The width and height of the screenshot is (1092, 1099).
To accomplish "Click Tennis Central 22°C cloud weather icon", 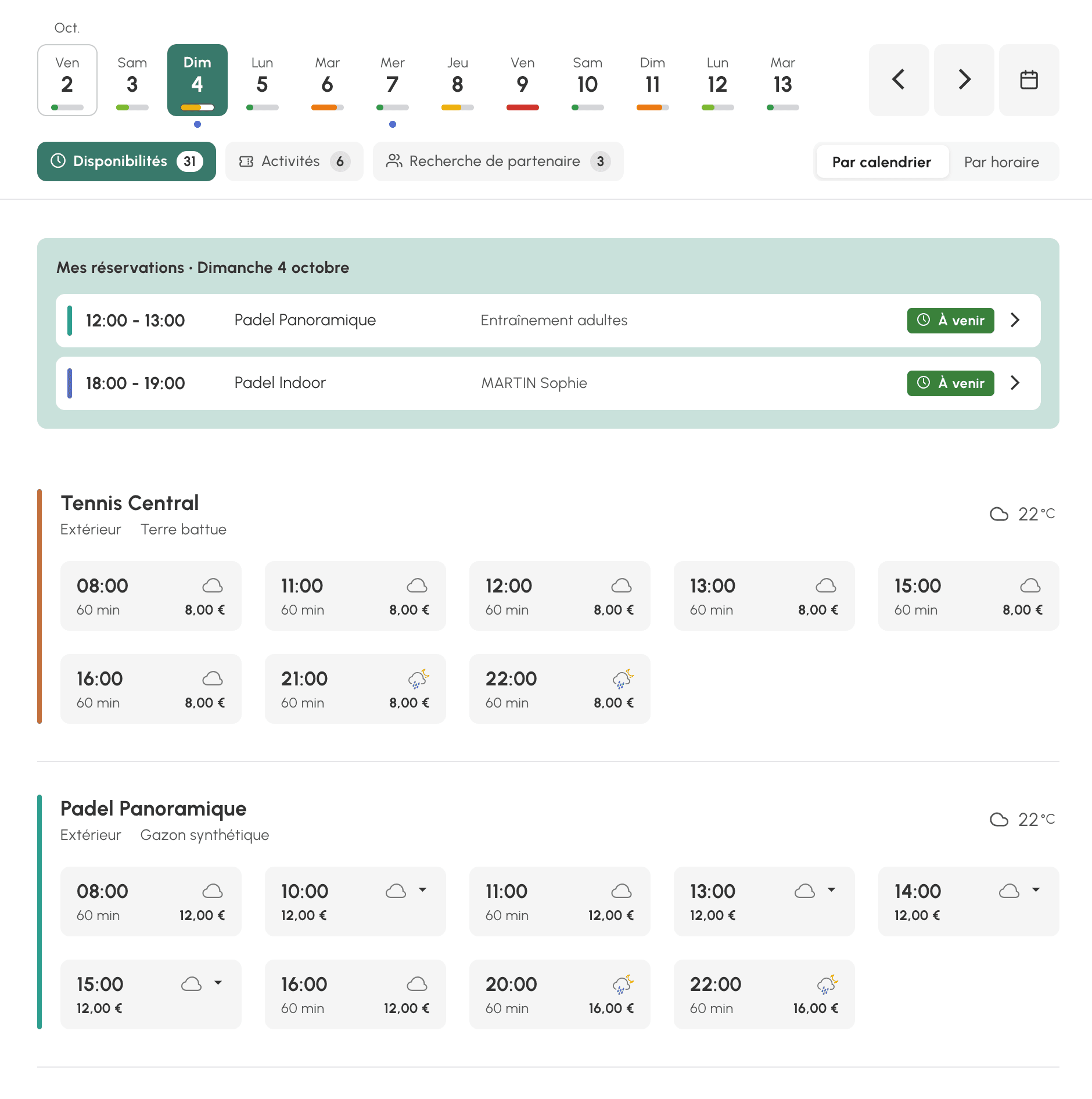I will coord(998,514).
